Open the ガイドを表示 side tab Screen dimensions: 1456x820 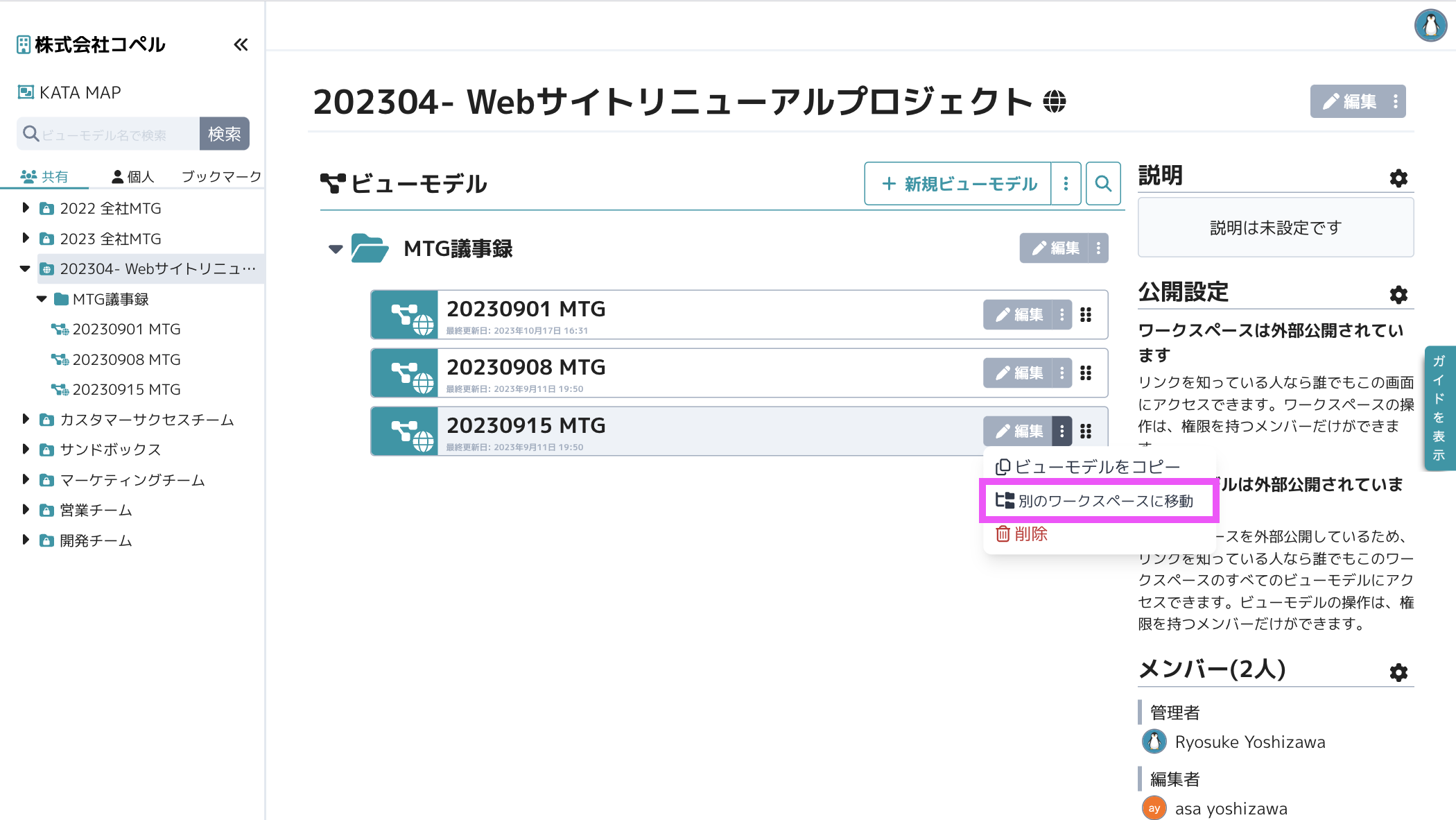tap(1439, 408)
